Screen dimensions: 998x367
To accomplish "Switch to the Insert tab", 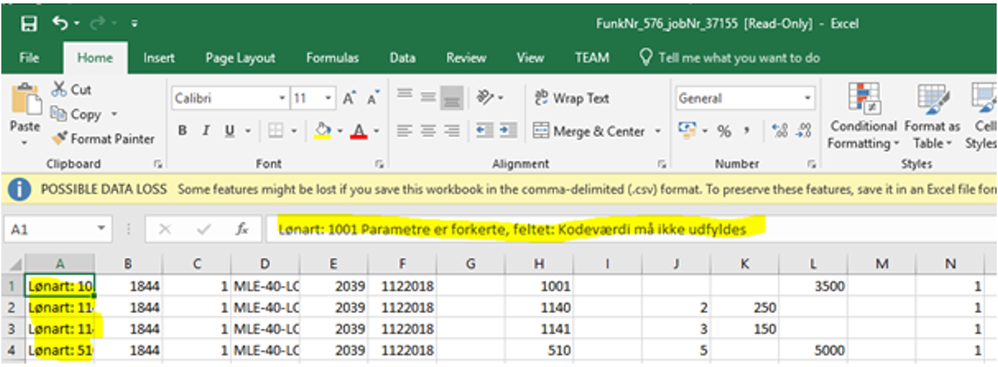I will (x=159, y=58).
